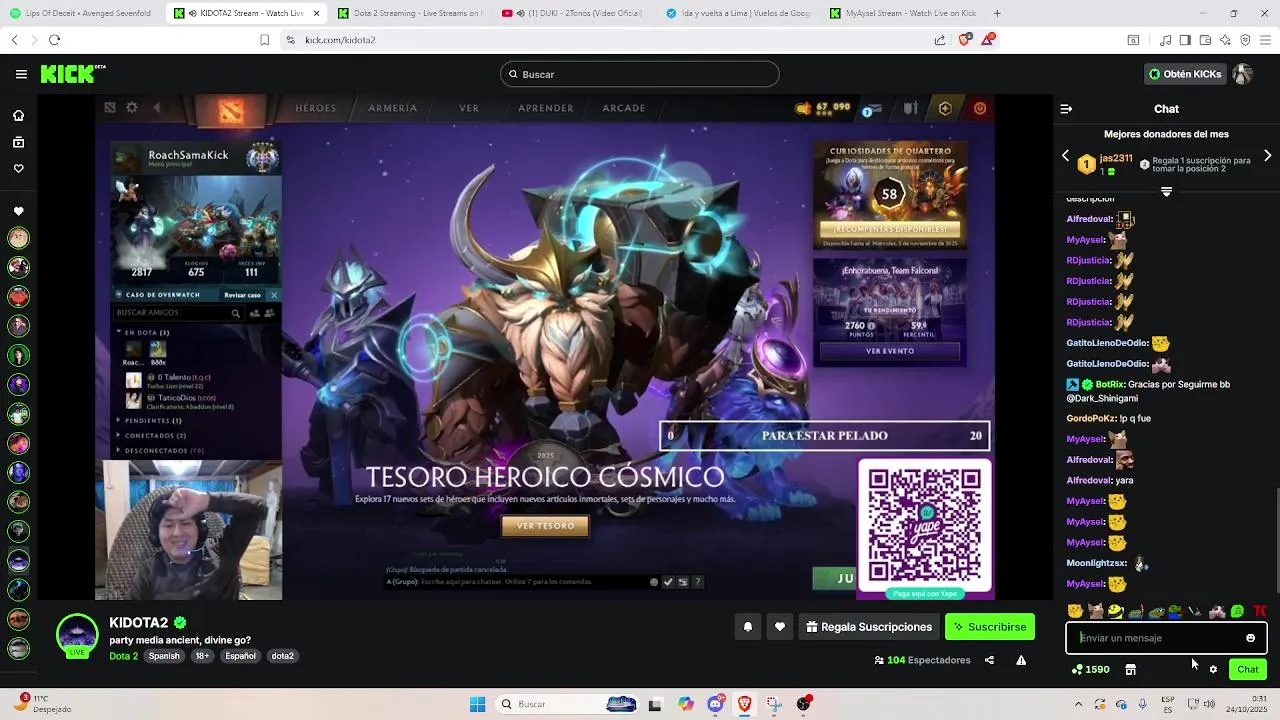1280x720 pixels.
Task: Report the stream with warning triangle icon
Action: click(x=1021, y=660)
